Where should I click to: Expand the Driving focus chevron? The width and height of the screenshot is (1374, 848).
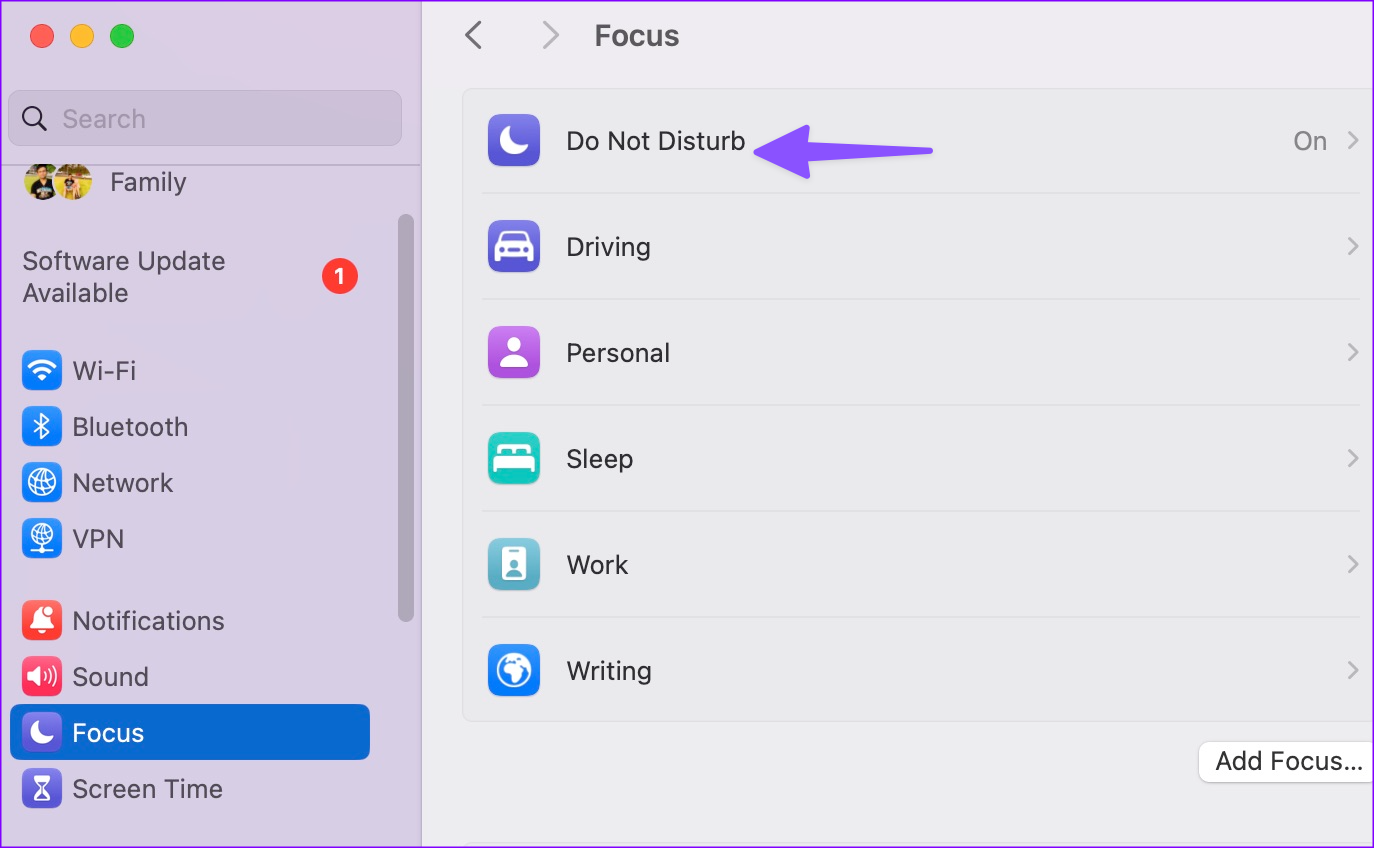1352,247
